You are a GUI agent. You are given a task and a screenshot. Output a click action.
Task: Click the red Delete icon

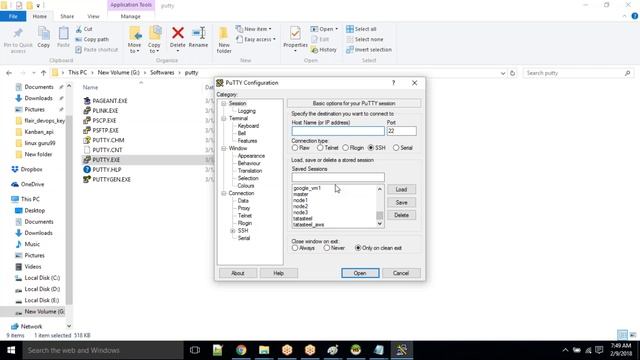pos(178,33)
